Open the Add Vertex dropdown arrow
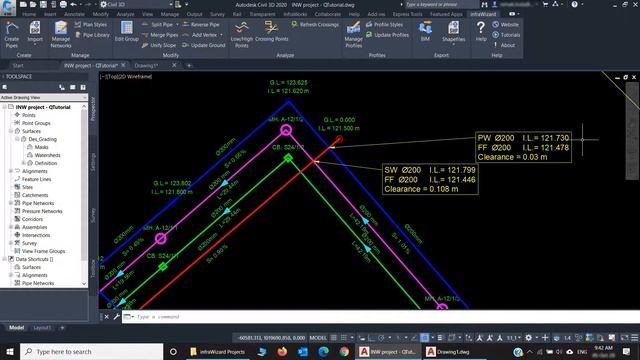Screen dimensions: 640x360 point(221,35)
